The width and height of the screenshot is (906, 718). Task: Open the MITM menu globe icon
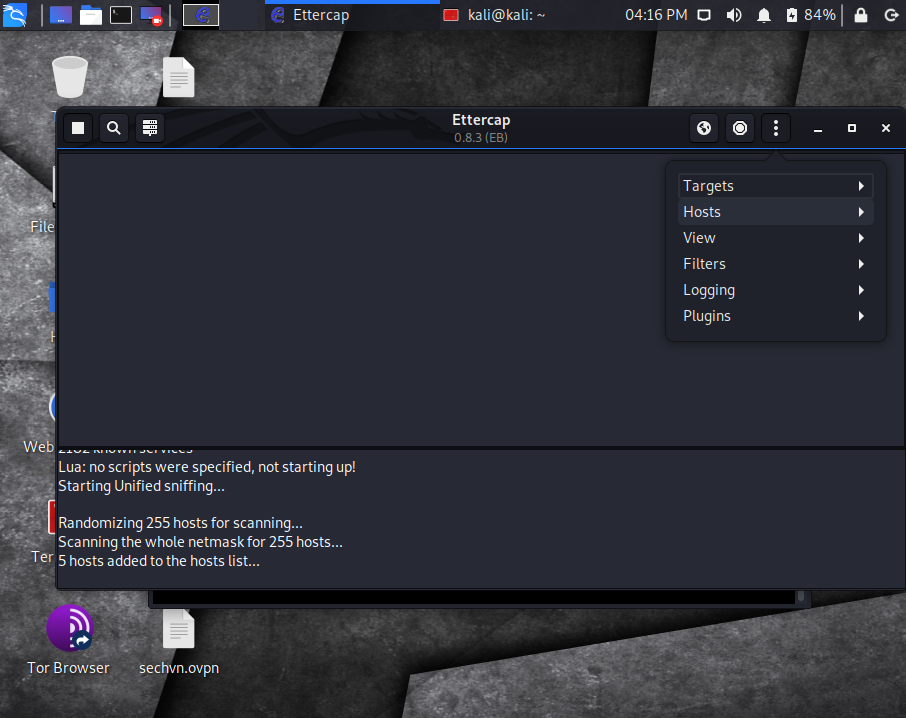coord(704,128)
